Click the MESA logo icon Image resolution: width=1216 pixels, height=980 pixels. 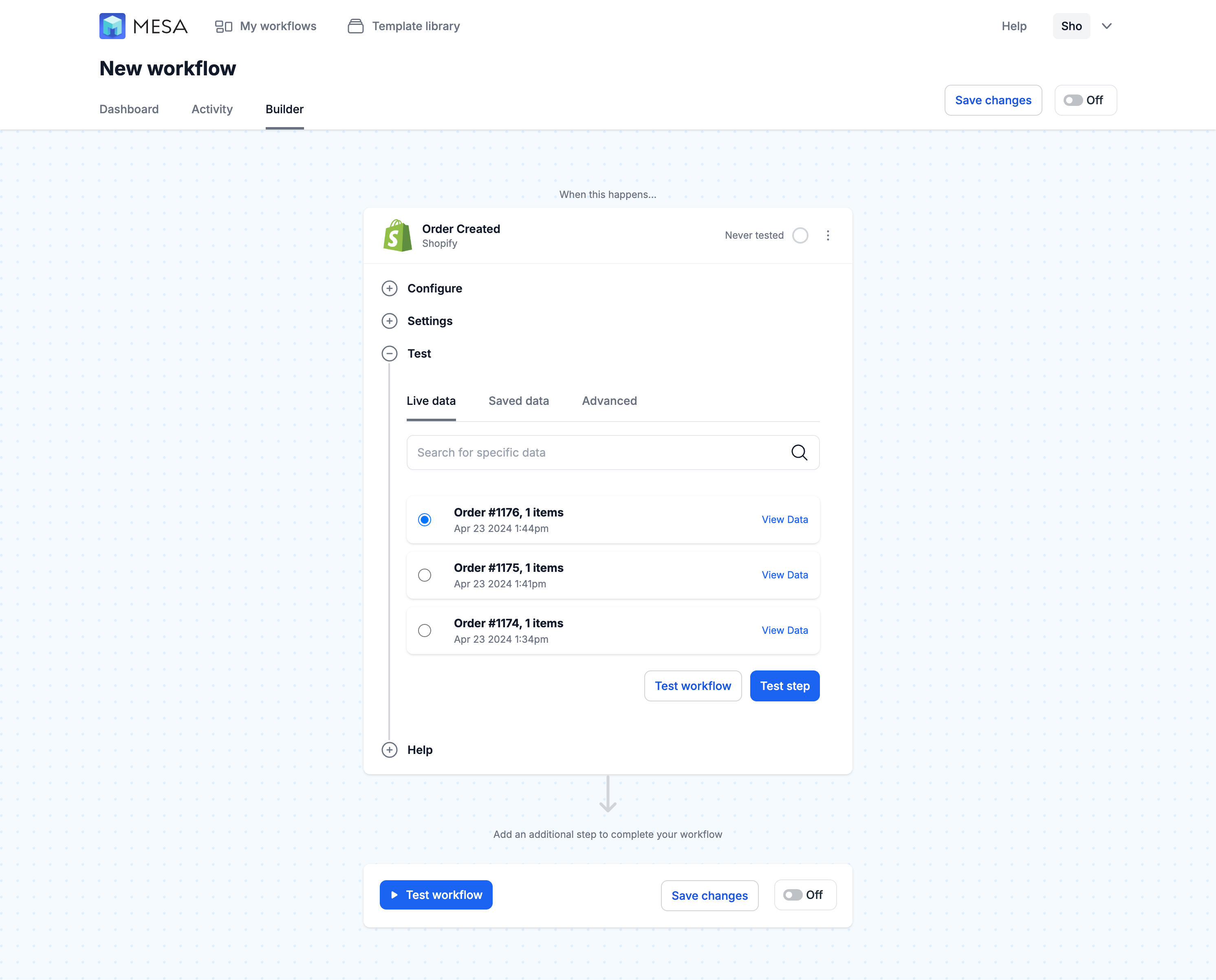112,26
